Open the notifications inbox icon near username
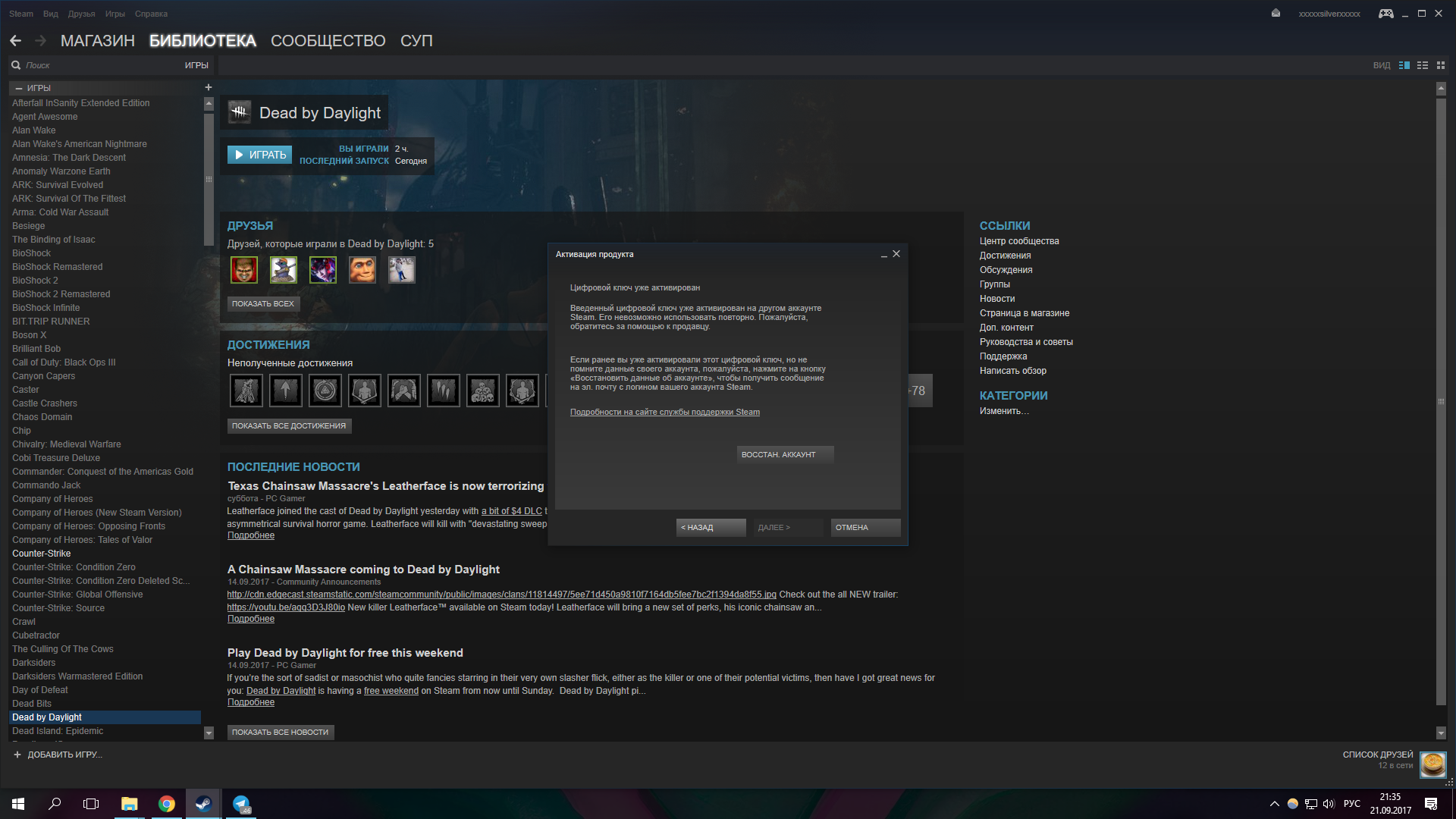This screenshot has height=819, width=1456. click(x=1276, y=14)
